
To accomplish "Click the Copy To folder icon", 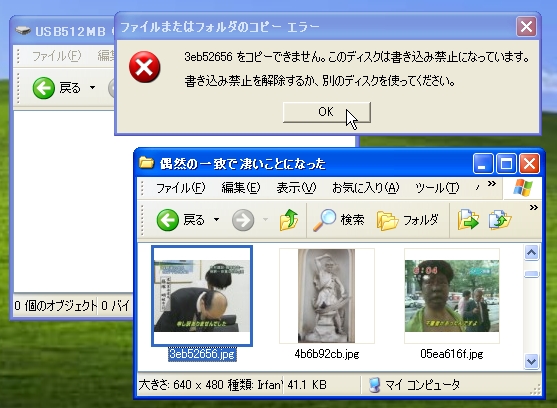I will click(500, 220).
